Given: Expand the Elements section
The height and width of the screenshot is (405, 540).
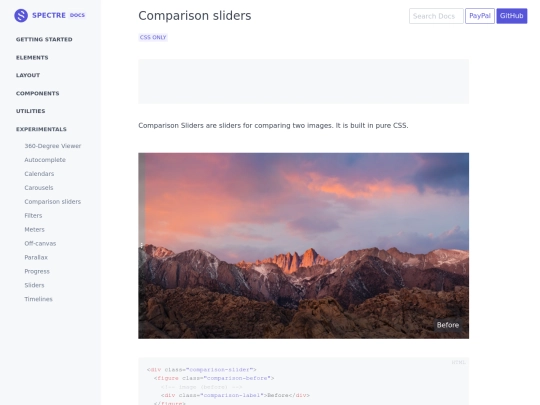Looking at the screenshot, I should pyautogui.click(x=32, y=58).
